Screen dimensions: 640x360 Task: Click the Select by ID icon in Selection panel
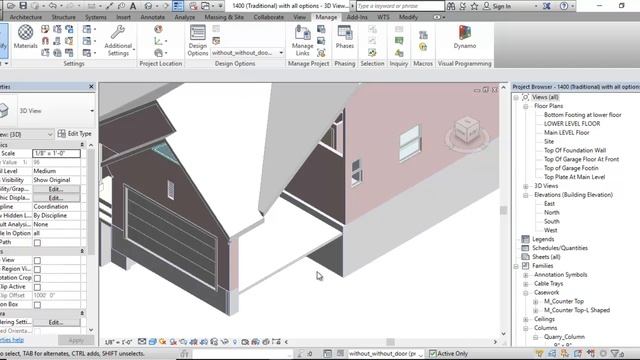click(372, 52)
